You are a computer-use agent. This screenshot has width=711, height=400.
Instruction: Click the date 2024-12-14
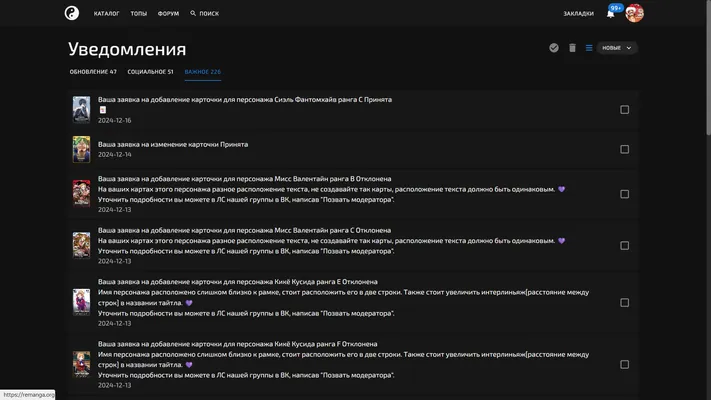click(x=115, y=154)
